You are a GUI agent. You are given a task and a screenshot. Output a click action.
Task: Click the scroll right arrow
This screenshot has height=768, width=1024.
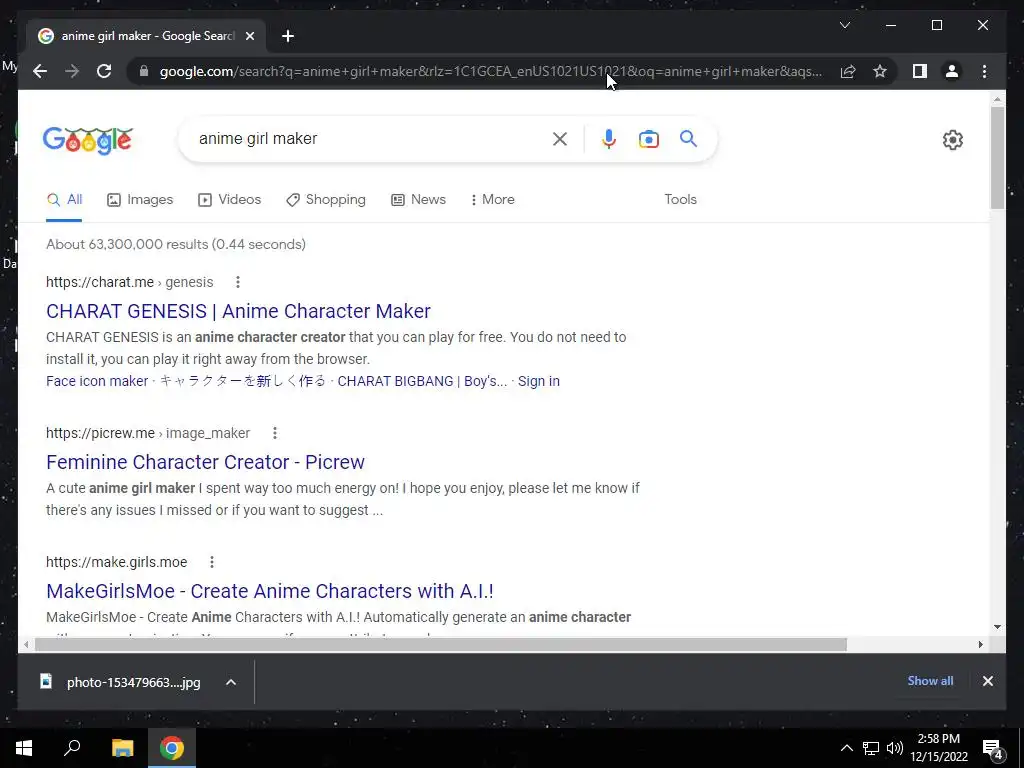(980, 645)
